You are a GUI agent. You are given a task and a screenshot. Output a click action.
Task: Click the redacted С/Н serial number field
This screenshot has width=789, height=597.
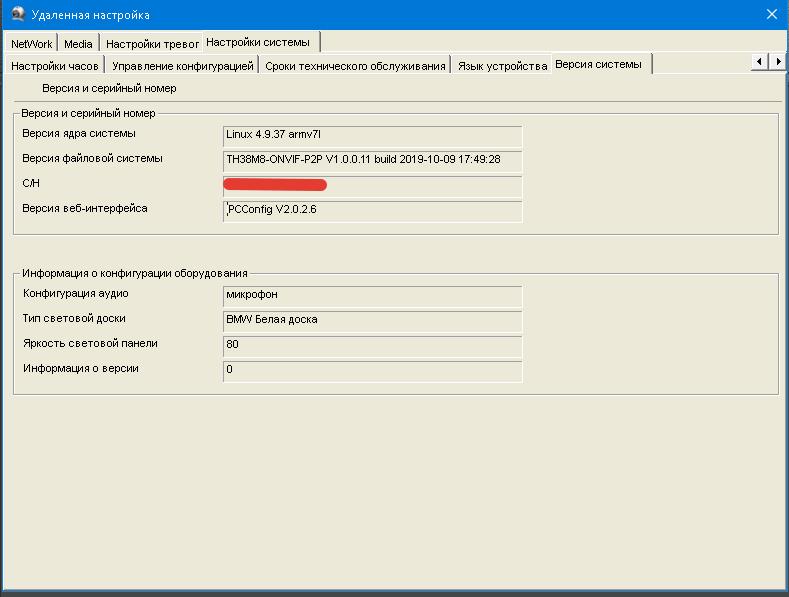coord(372,186)
